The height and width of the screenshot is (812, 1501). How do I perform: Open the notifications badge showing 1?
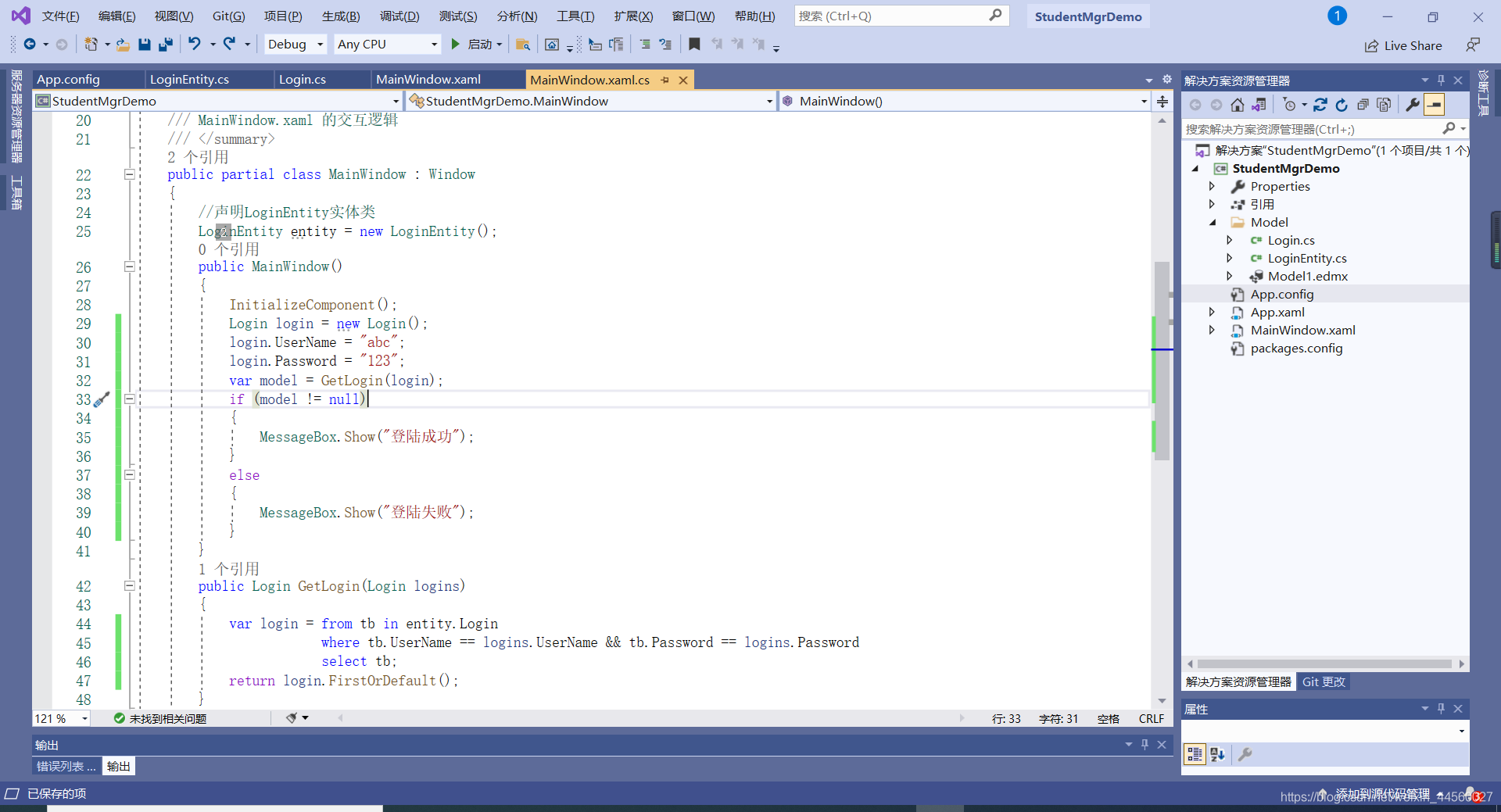coord(1337,16)
